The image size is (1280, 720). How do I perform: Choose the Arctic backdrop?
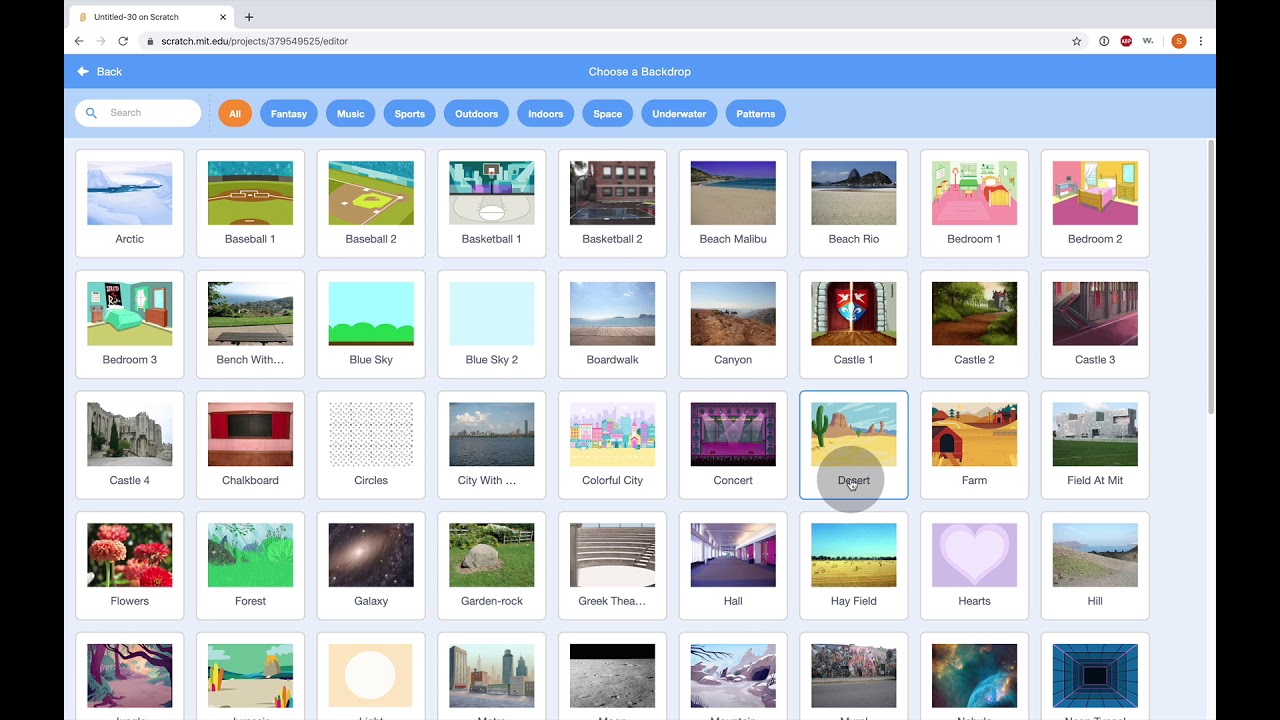point(130,204)
